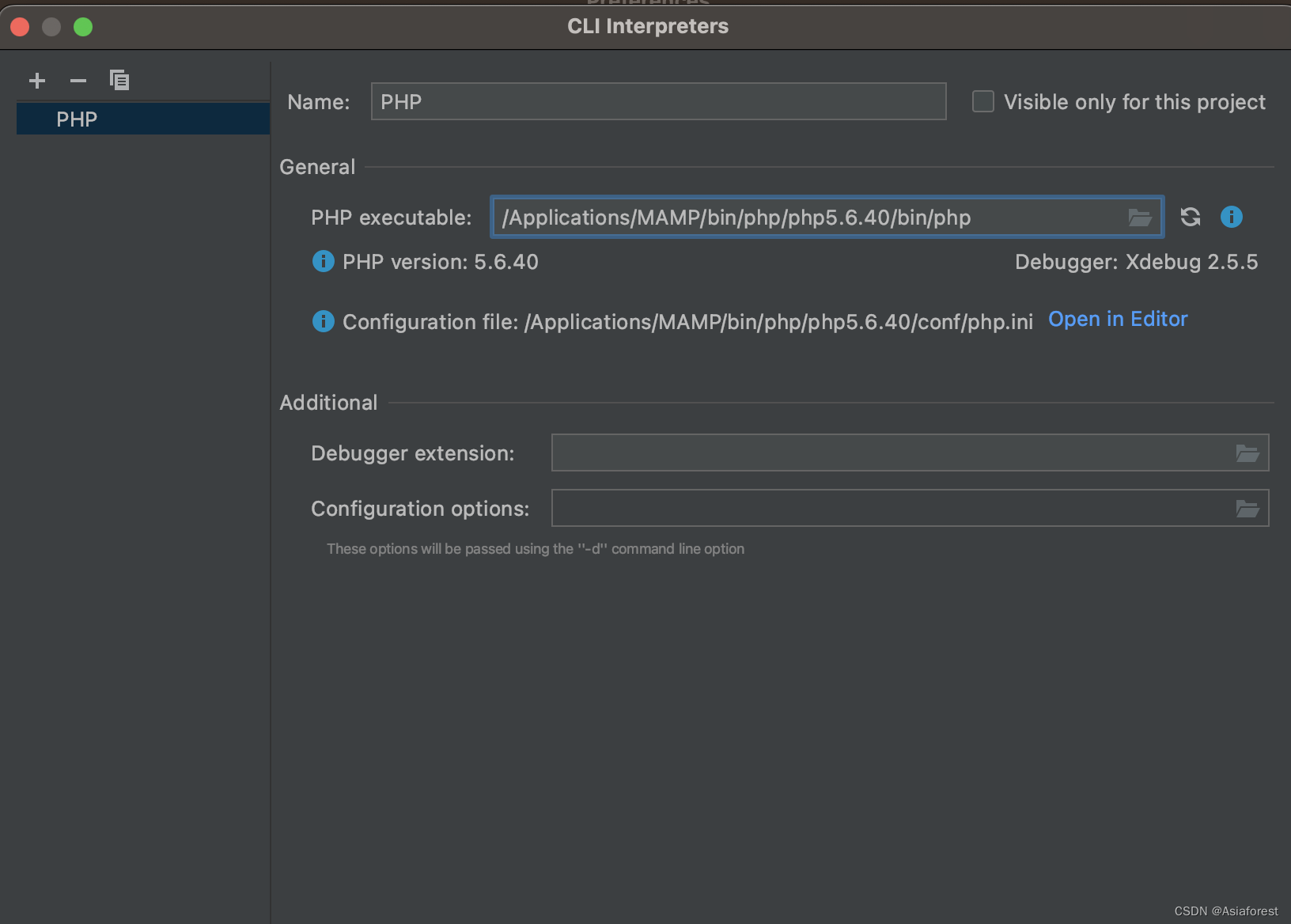Enable Visible only for this project
The height and width of the screenshot is (924, 1291).
point(982,101)
